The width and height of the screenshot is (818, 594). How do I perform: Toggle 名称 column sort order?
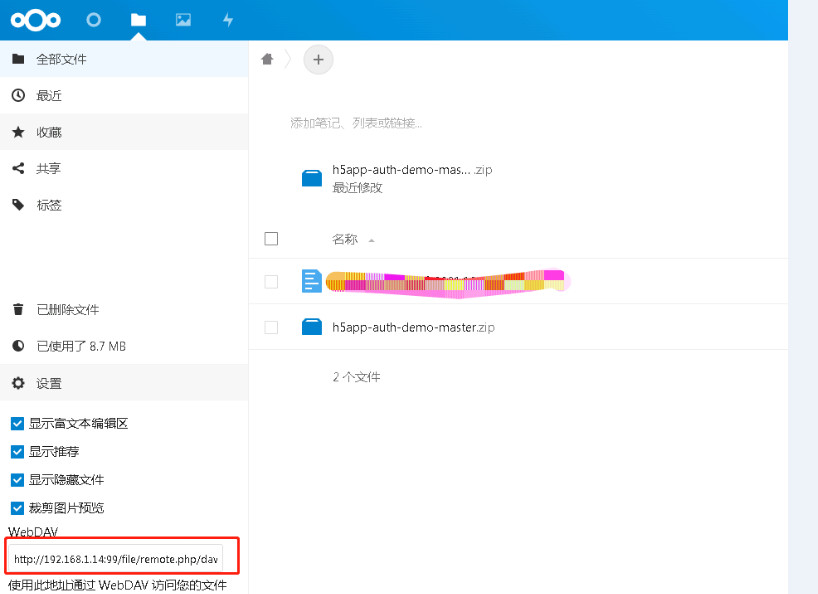(346, 239)
